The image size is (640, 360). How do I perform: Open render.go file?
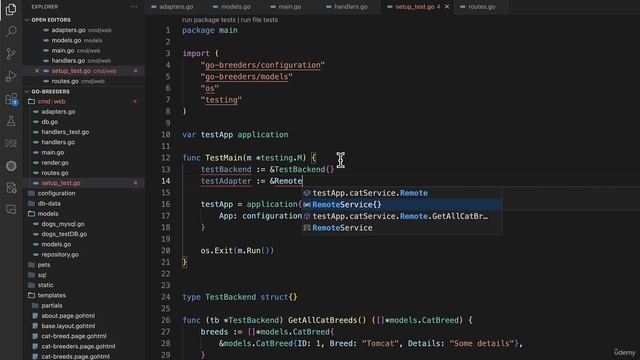[x=55, y=162]
